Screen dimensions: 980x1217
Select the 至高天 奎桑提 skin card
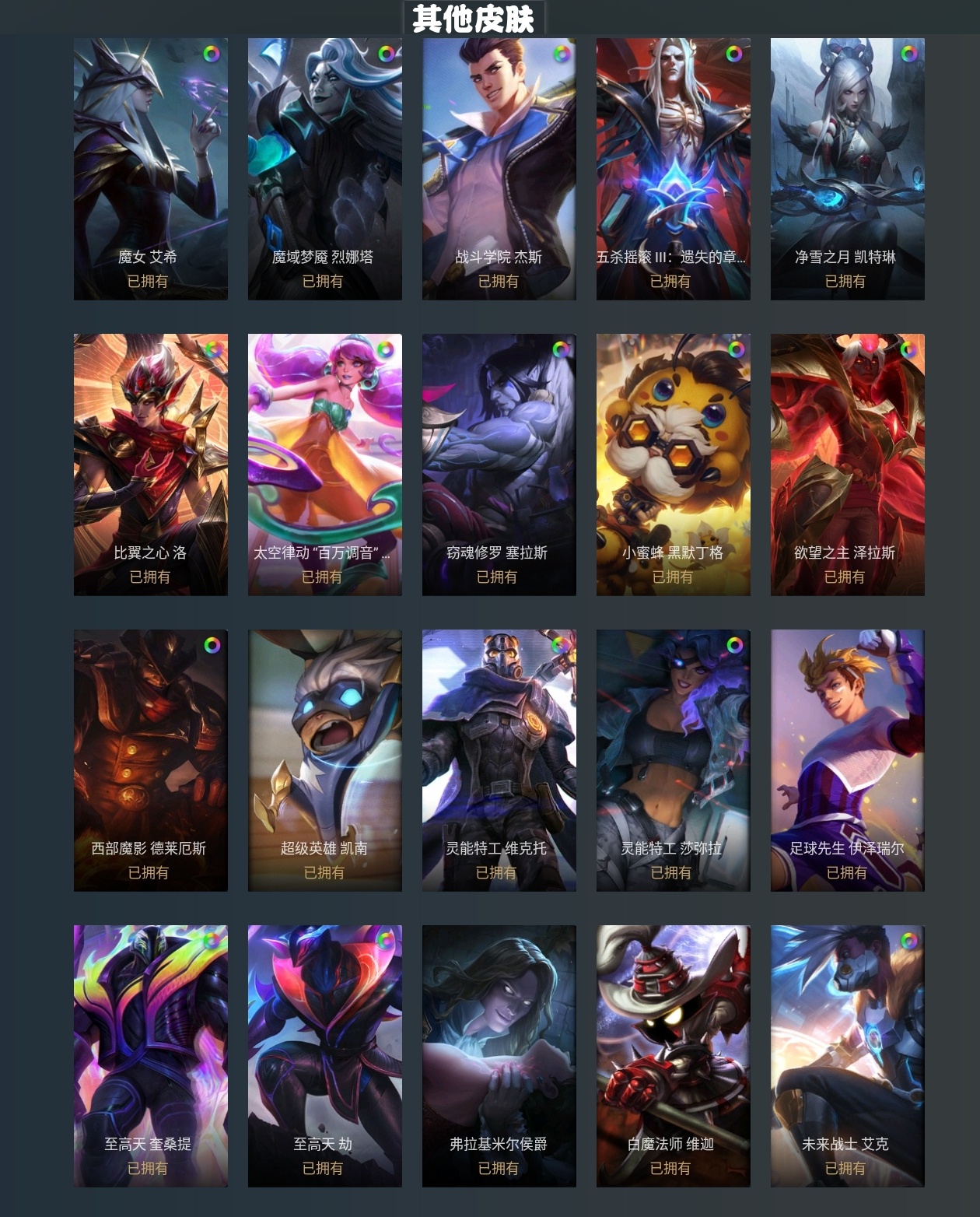pos(151,1056)
